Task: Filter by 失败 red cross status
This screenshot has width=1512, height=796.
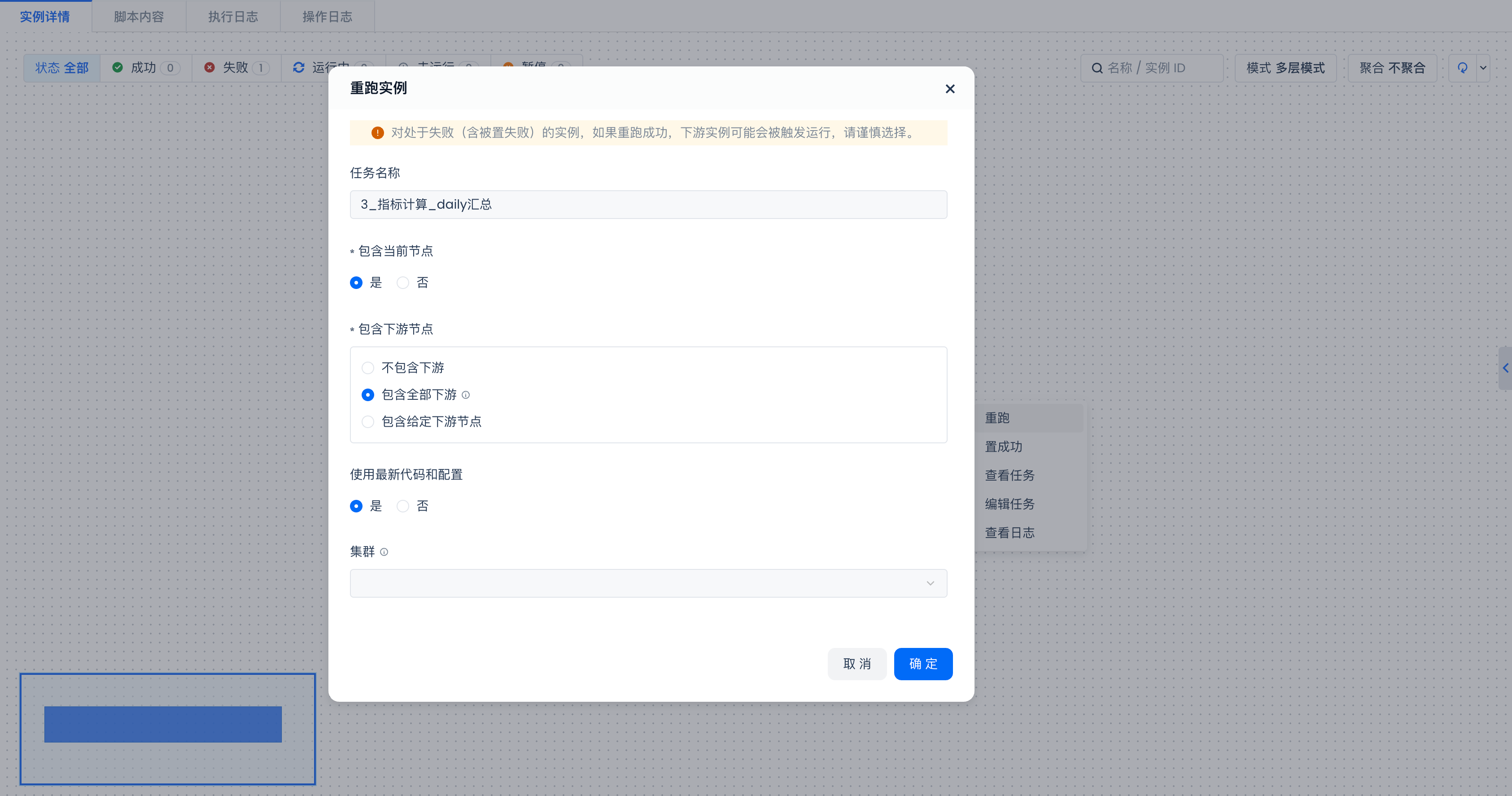Action: coord(236,68)
